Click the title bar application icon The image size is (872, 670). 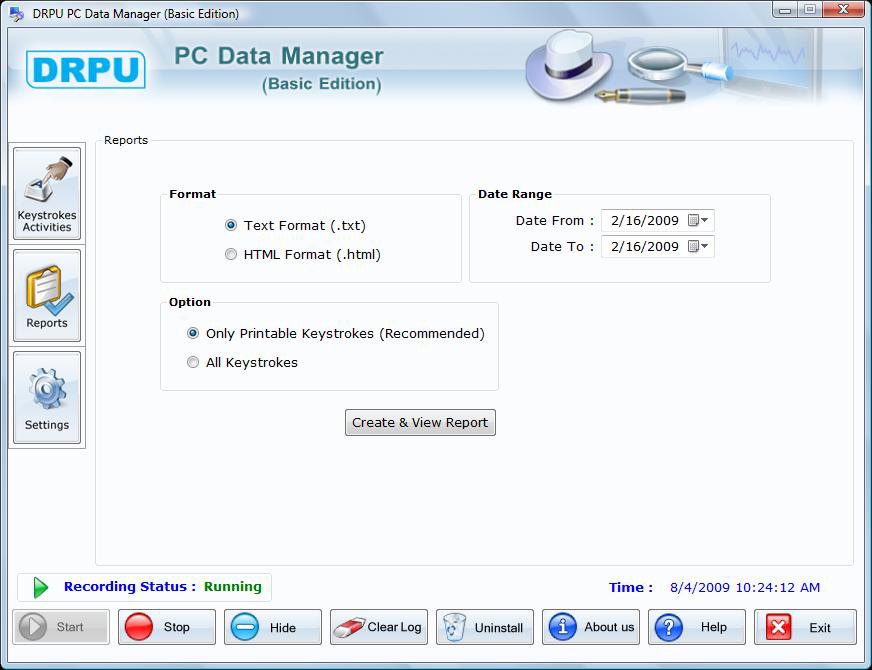[17, 13]
